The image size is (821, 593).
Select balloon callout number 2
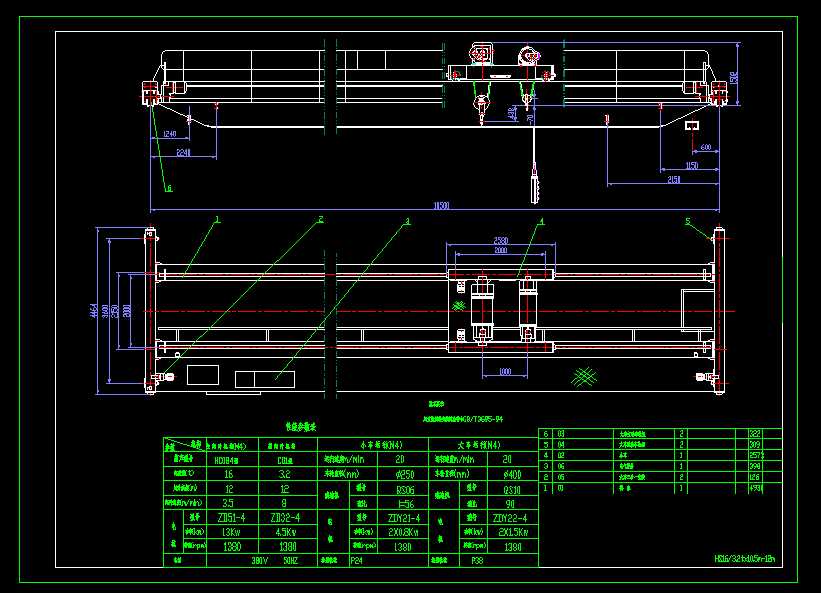(x=320, y=218)
